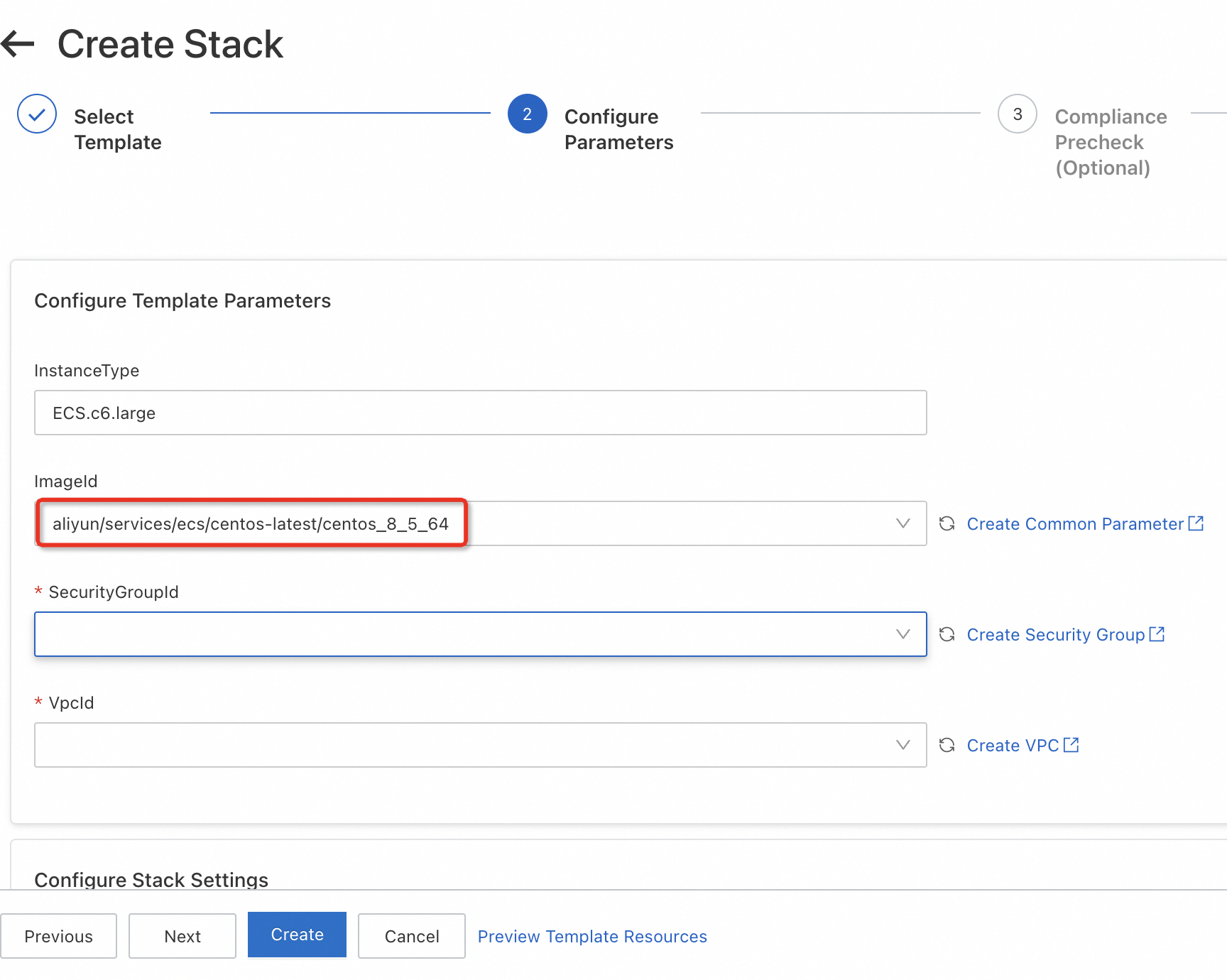Click the back arrow beside Create Stack
1227x980 pixels.
pyautogui.click(x=18, y=44)
